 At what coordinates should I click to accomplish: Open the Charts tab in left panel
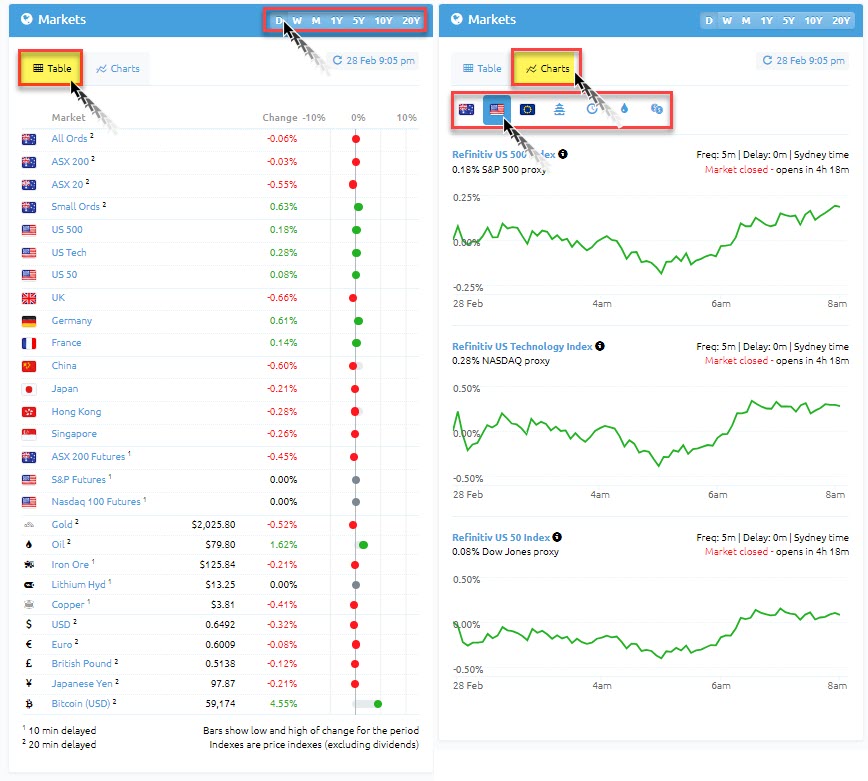coord(118,69)
